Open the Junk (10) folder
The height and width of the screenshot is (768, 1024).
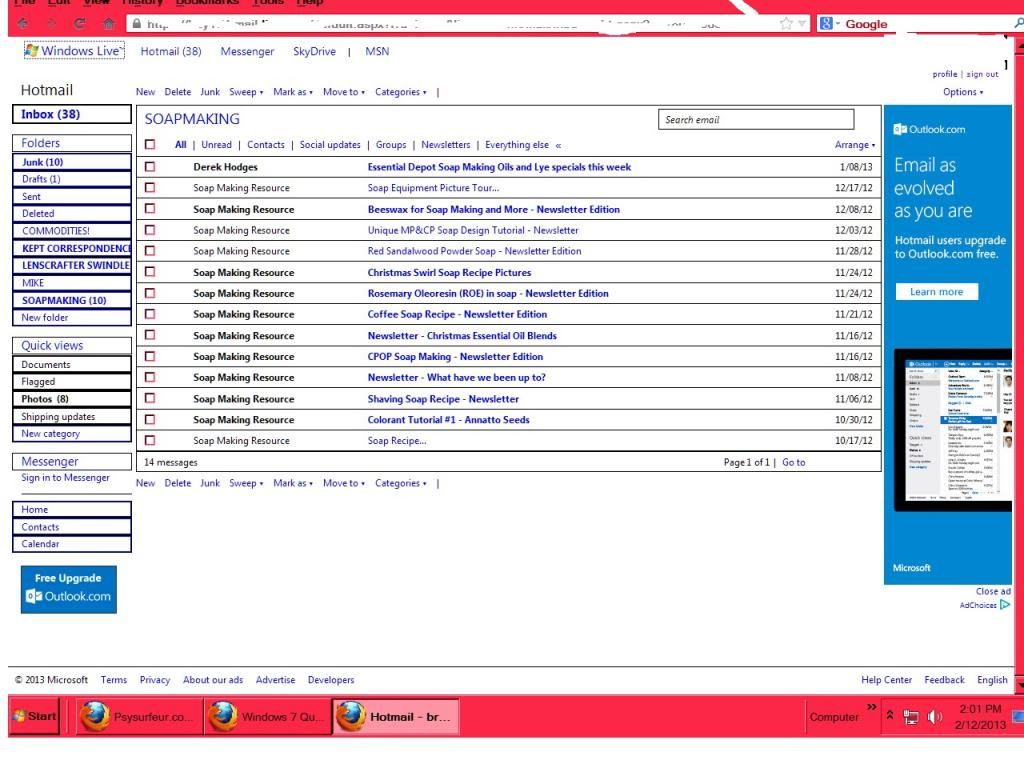(x=72, y=162)
